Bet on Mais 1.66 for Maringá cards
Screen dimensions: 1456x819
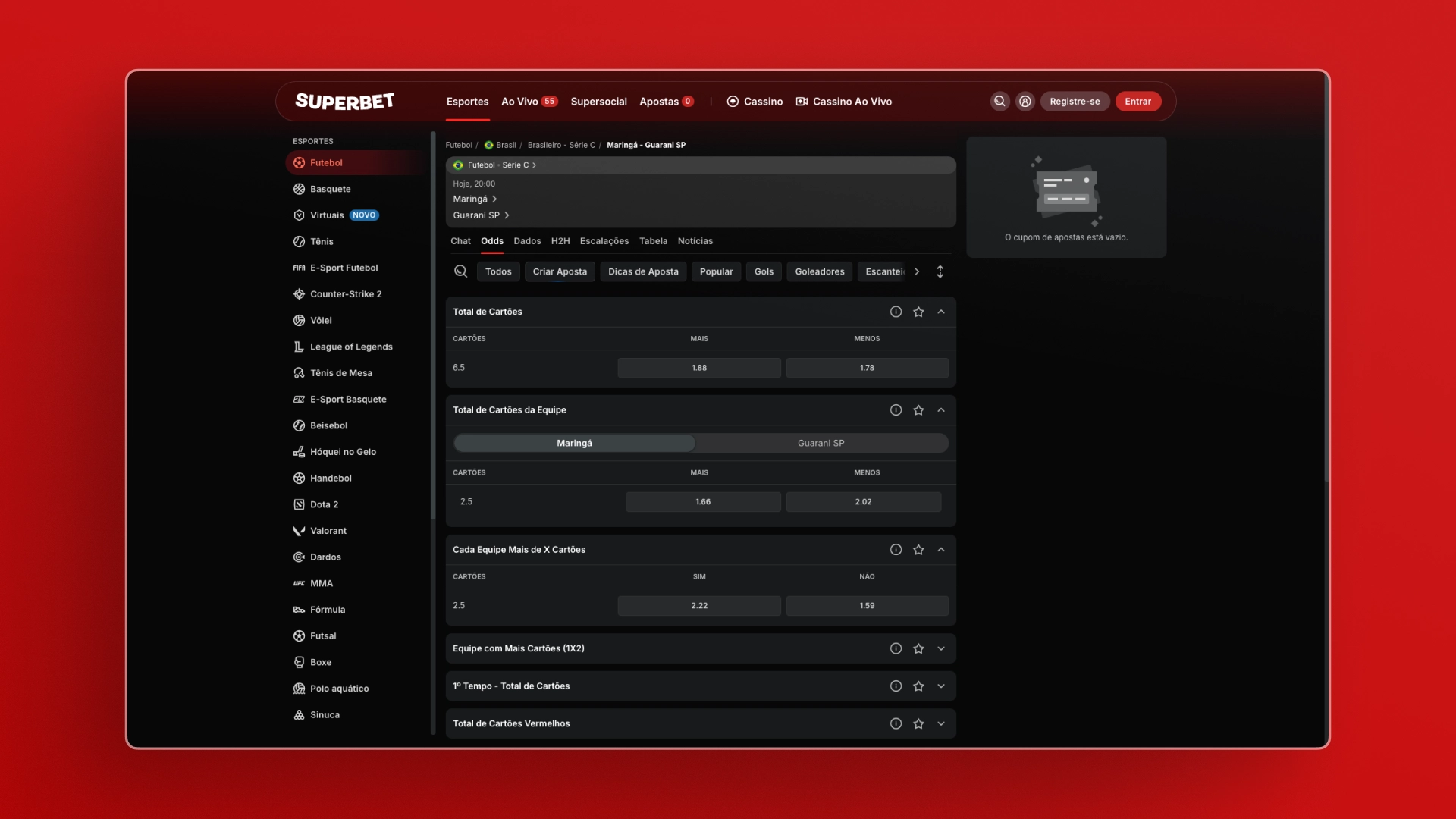pyautogui.click(x=703, y=502)
